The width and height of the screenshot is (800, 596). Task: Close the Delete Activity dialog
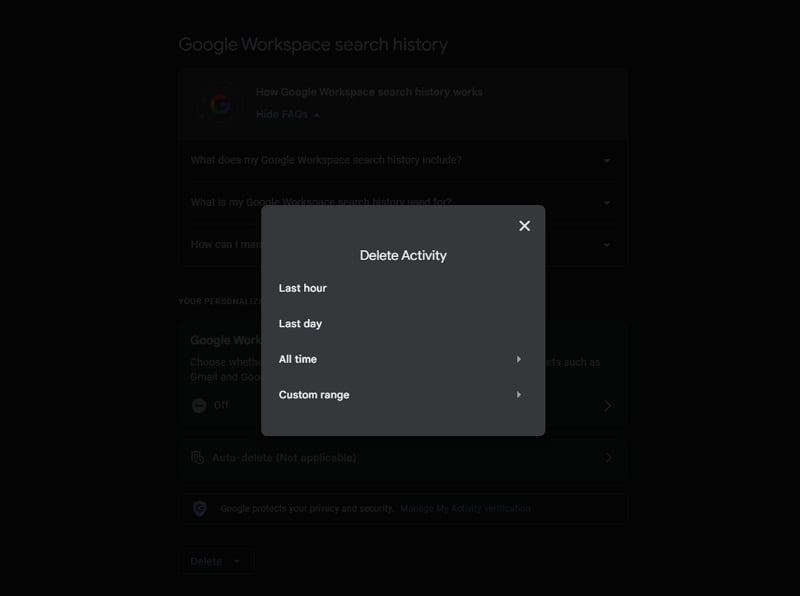(x=524, y=226)
